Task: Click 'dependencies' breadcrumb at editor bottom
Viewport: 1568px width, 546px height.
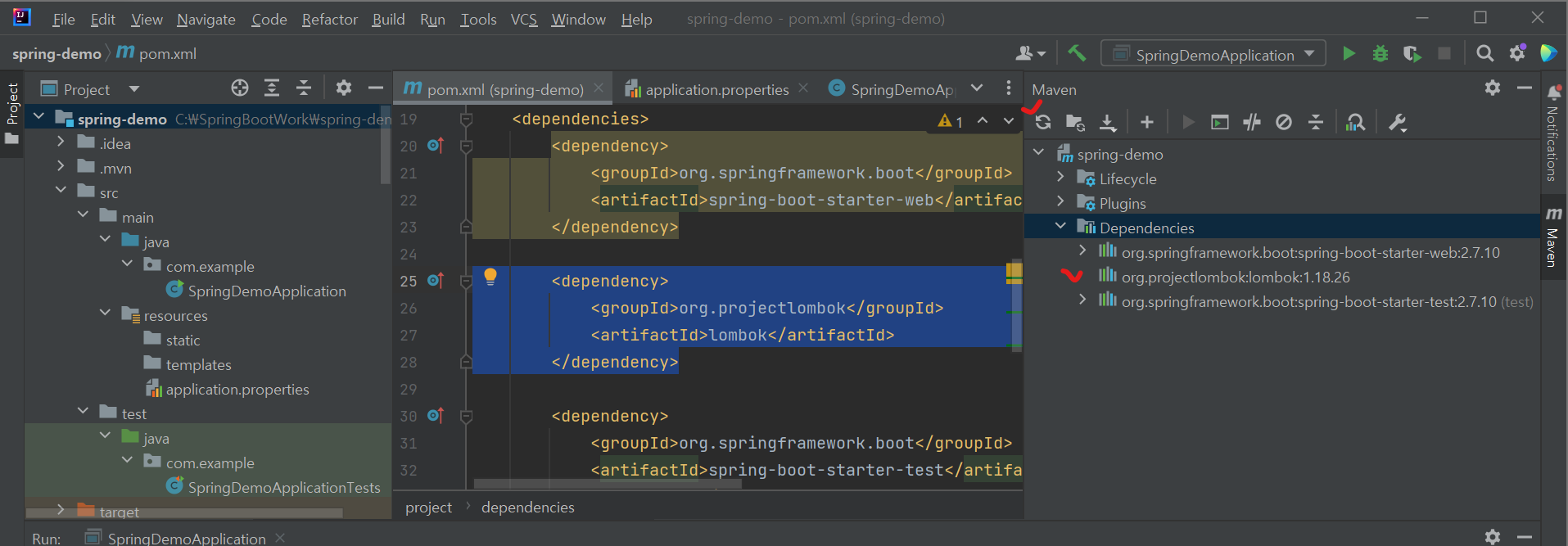Action: coord(528,508)
